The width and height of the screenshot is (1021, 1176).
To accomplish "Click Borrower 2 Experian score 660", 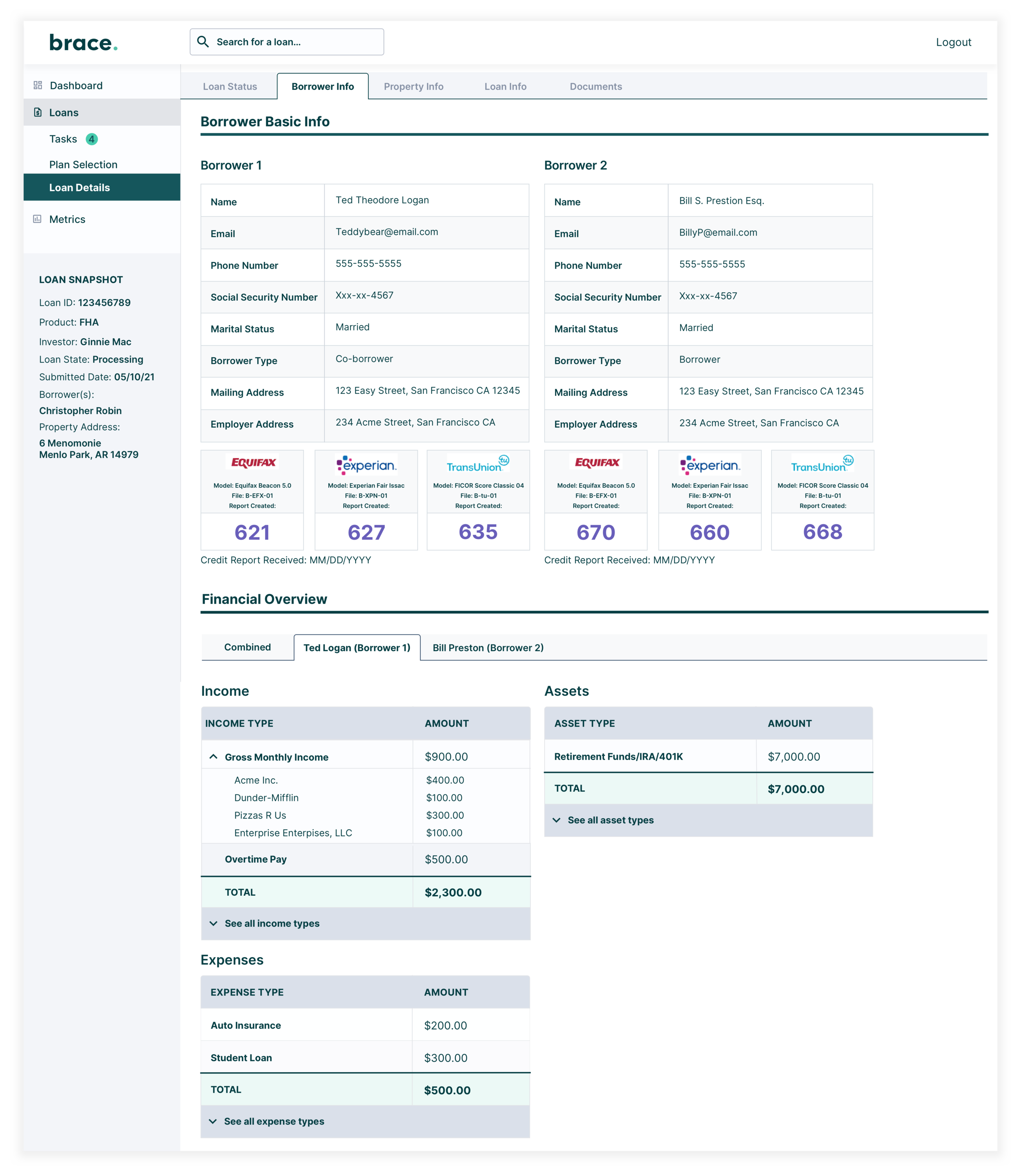I will [x=709, y=532].
